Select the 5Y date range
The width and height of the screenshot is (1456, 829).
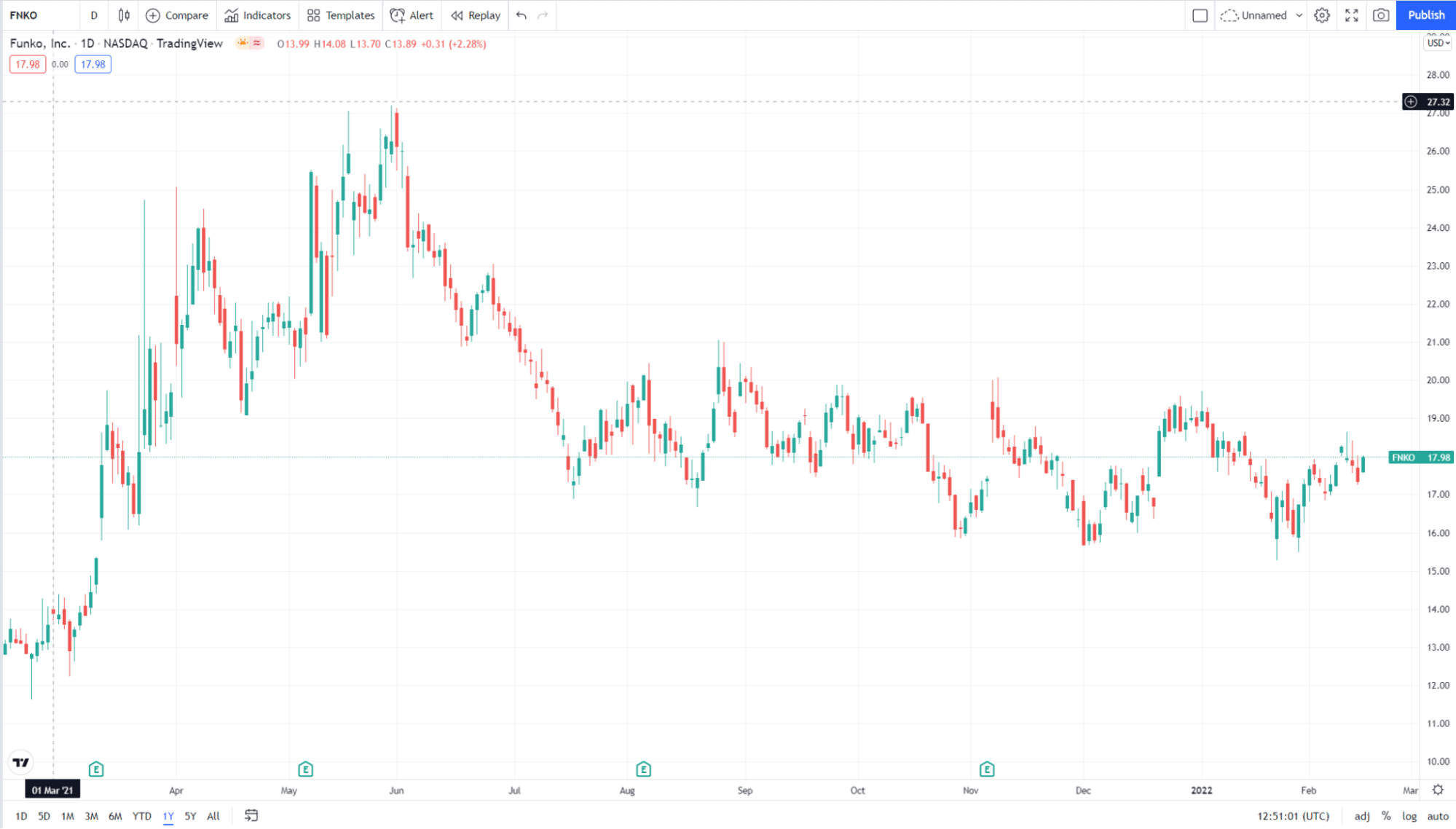pos(190,816)
